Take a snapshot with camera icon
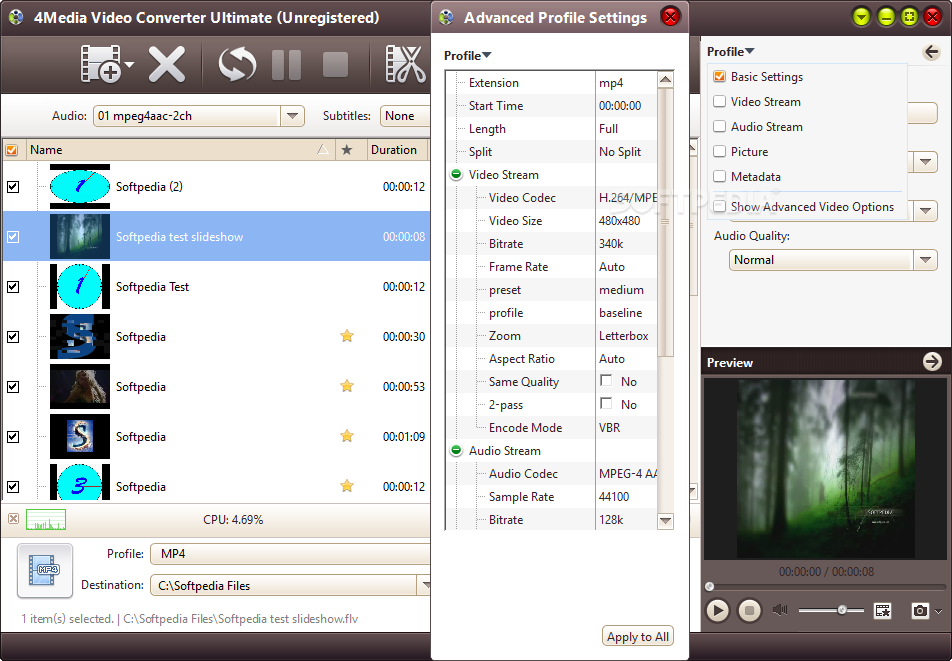This screenshot has width=952, height=661. pyautogui.click(x=920, y=611)
